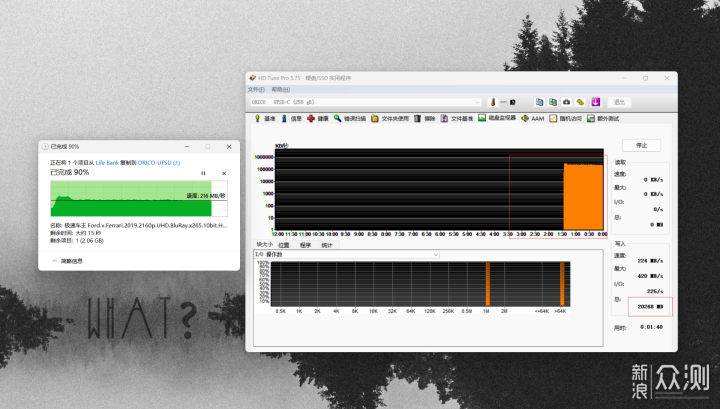Select the Ford.v.Ferrari file name text
This screenshot has width=720, height=409.
tap(146, 225)
